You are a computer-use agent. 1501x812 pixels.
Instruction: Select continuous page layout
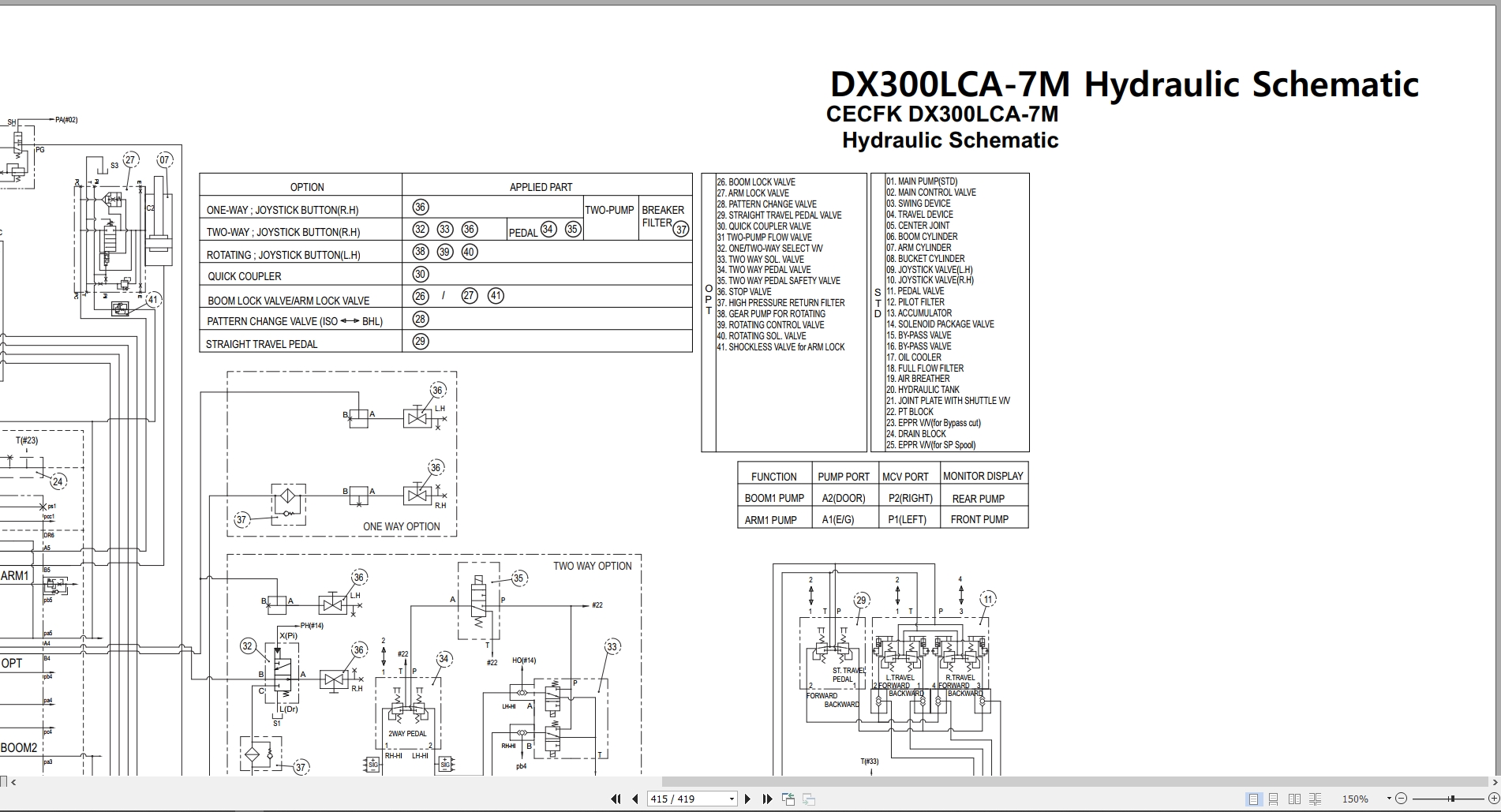1273,799
